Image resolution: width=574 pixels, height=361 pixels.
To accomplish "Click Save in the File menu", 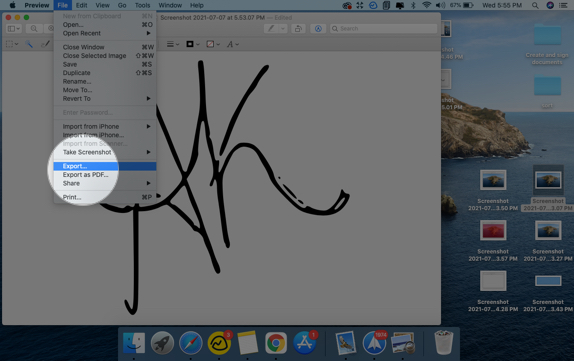I will [105, 64].
